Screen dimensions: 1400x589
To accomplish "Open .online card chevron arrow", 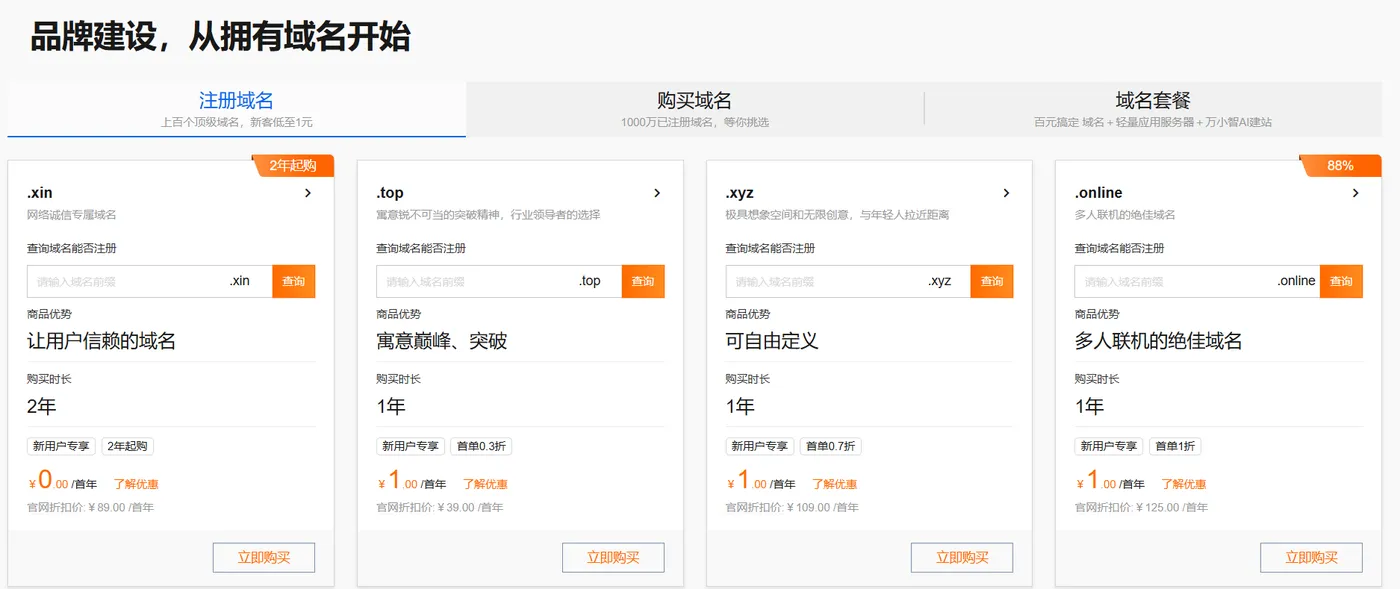I will [x=1356, y=193].
